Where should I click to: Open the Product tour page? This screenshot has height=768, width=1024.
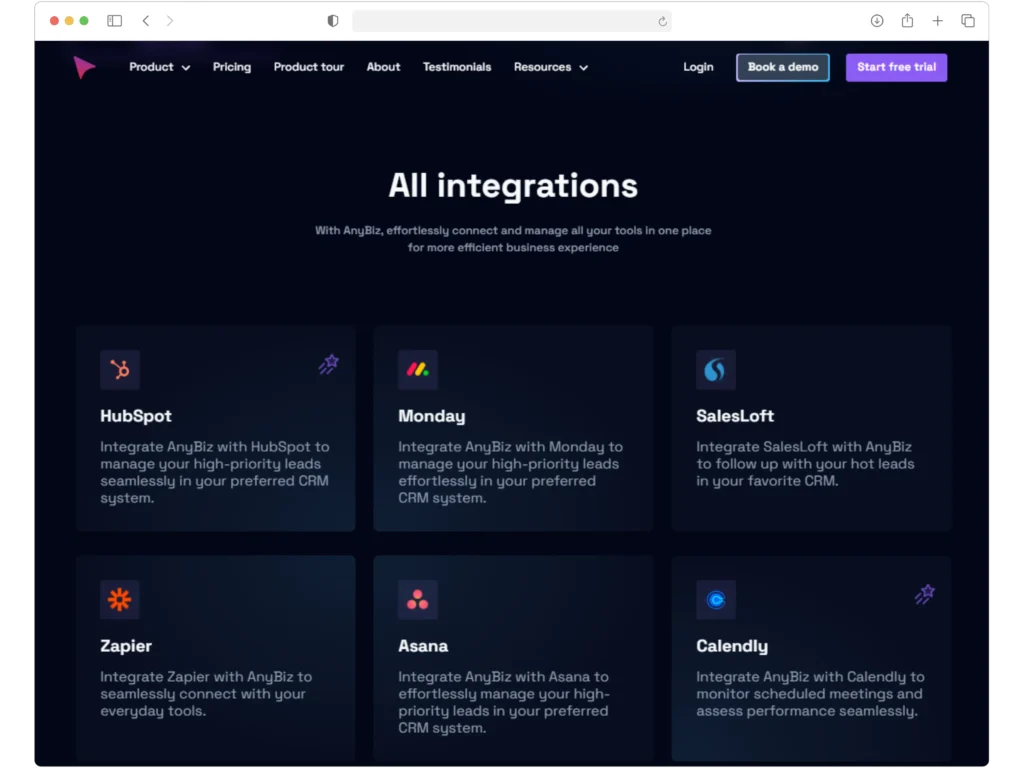click(x=309, y=67)
